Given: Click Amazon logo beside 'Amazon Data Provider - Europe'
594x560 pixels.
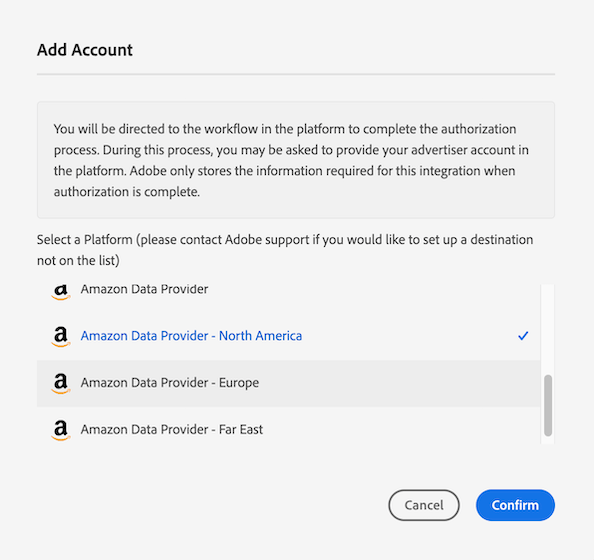Looking at the screenshot, I should (x=61, y=383).
